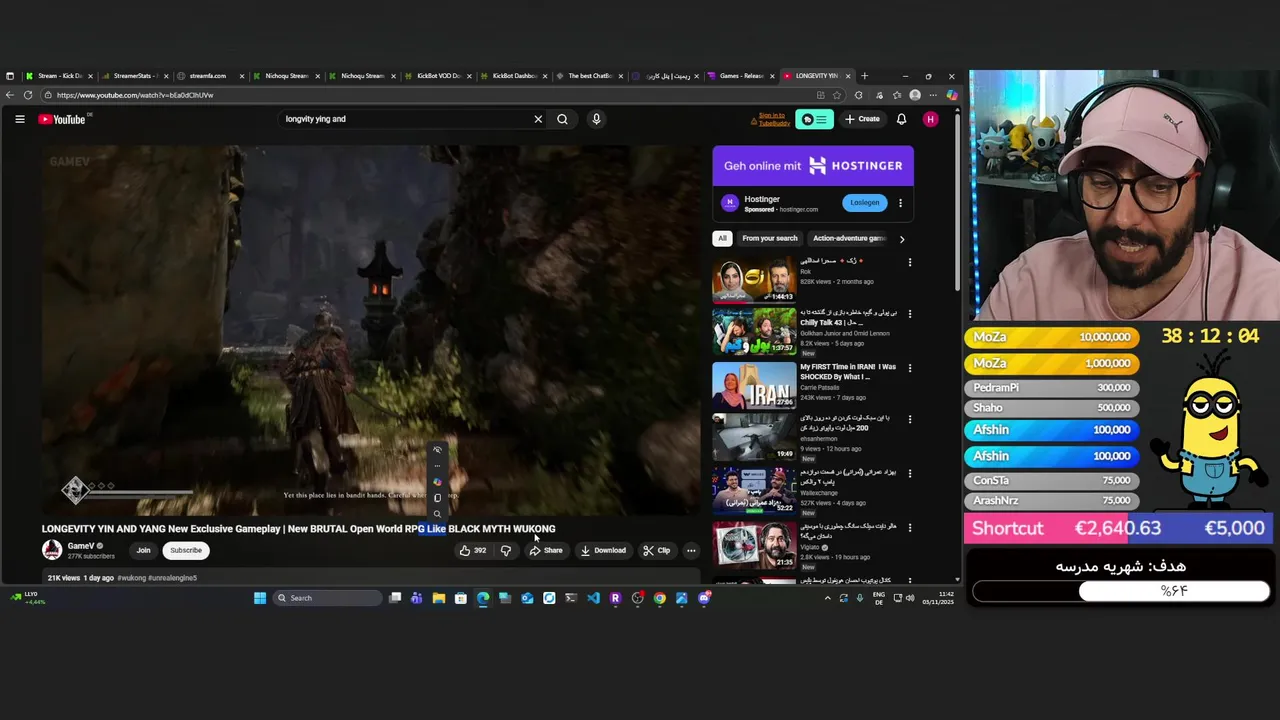Open the Create button

862,119
